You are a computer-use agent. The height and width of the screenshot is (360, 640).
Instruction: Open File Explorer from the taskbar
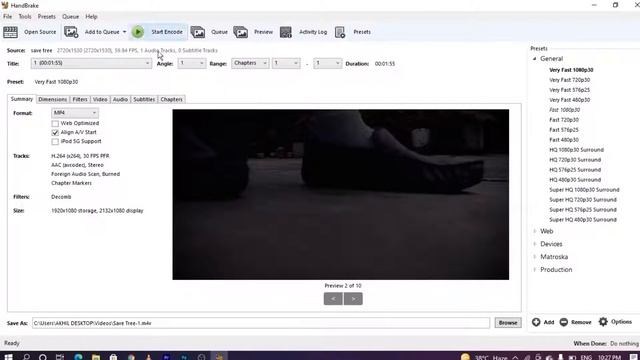[96, 357]
